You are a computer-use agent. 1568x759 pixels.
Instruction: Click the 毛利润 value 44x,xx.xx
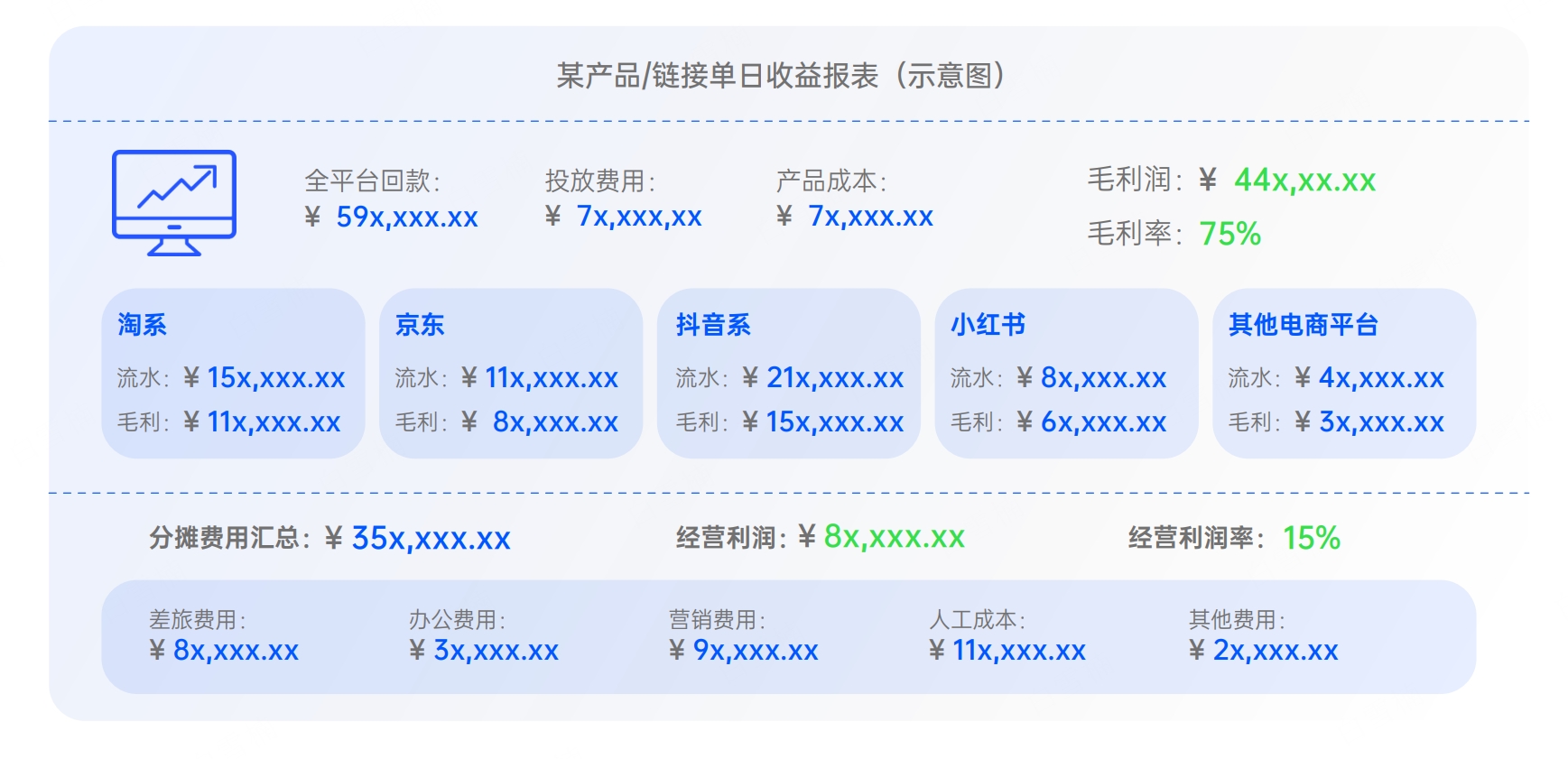coord(1305,180)
